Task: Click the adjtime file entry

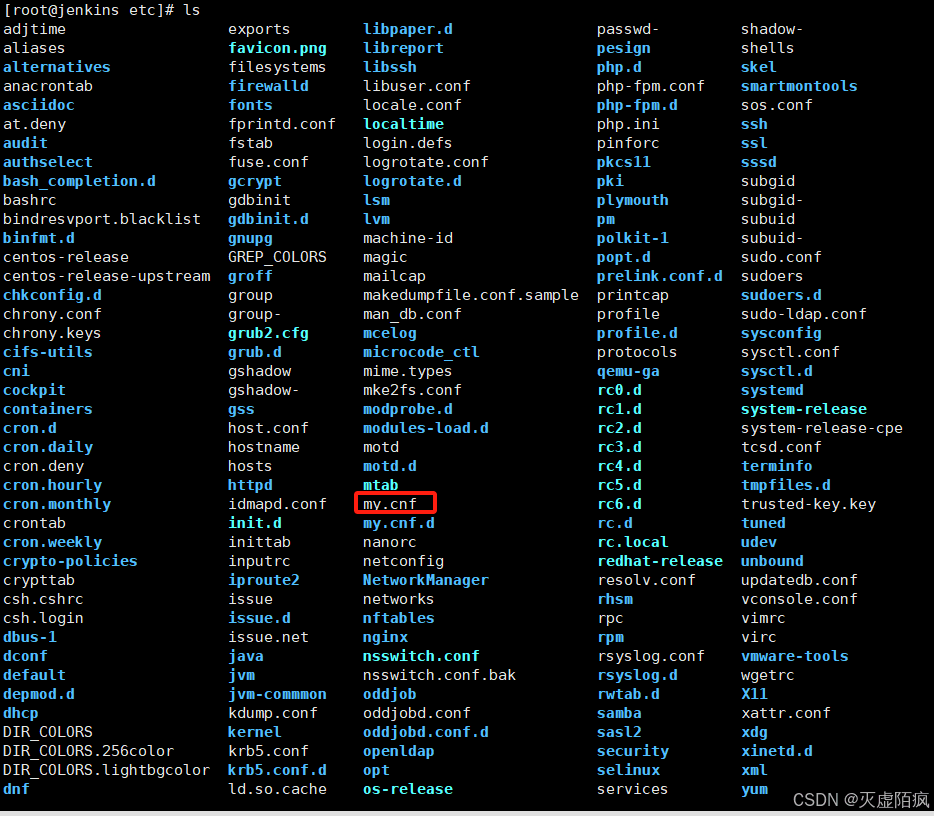Action: pos(35,29)
